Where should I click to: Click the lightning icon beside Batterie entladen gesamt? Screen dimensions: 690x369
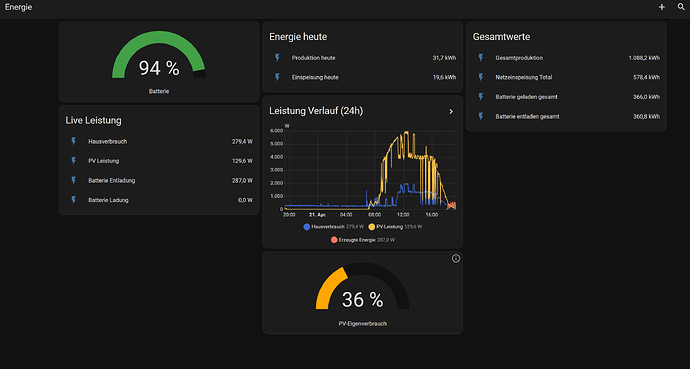click(481, 117)
